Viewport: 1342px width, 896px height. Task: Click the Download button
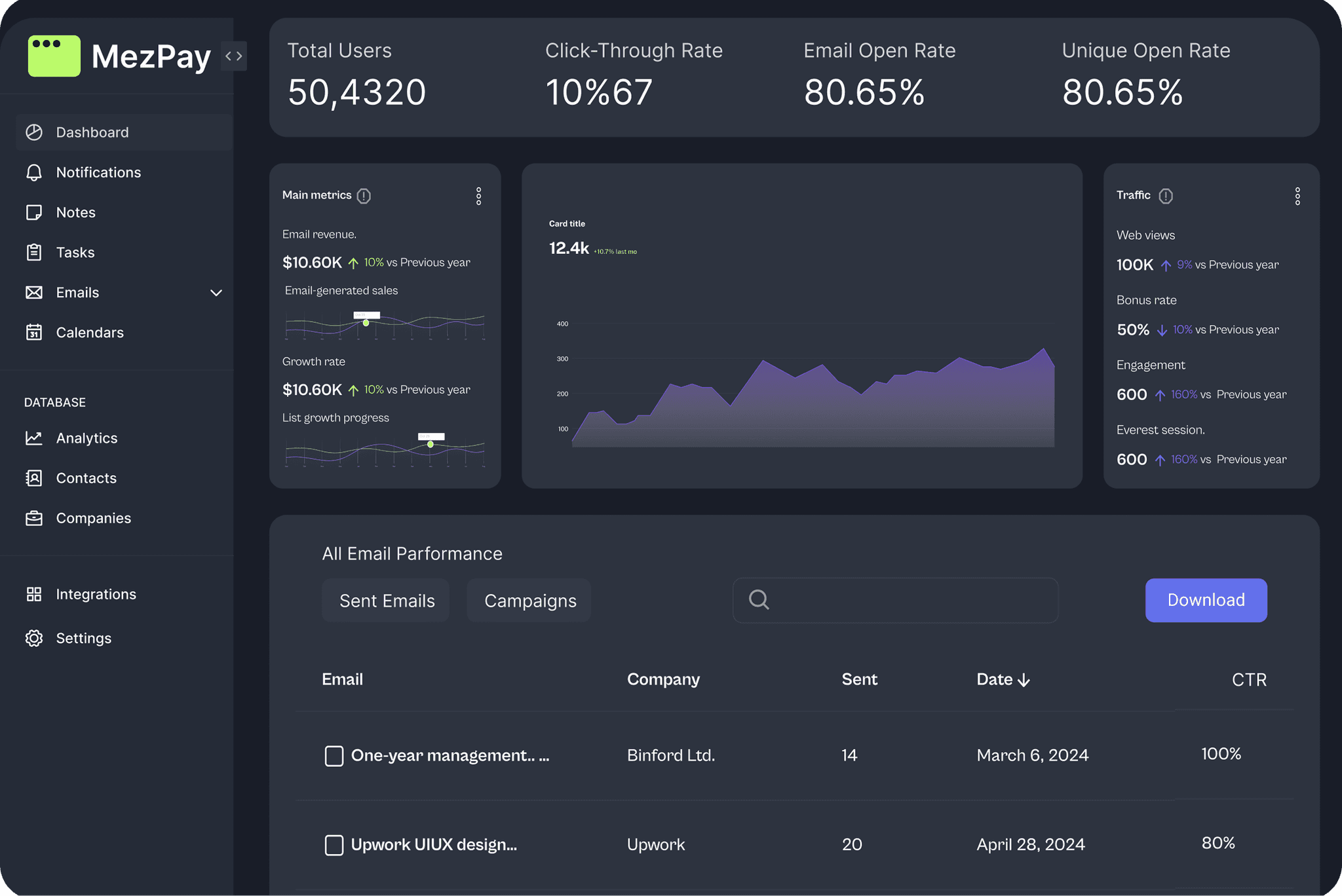point(1206,600)
